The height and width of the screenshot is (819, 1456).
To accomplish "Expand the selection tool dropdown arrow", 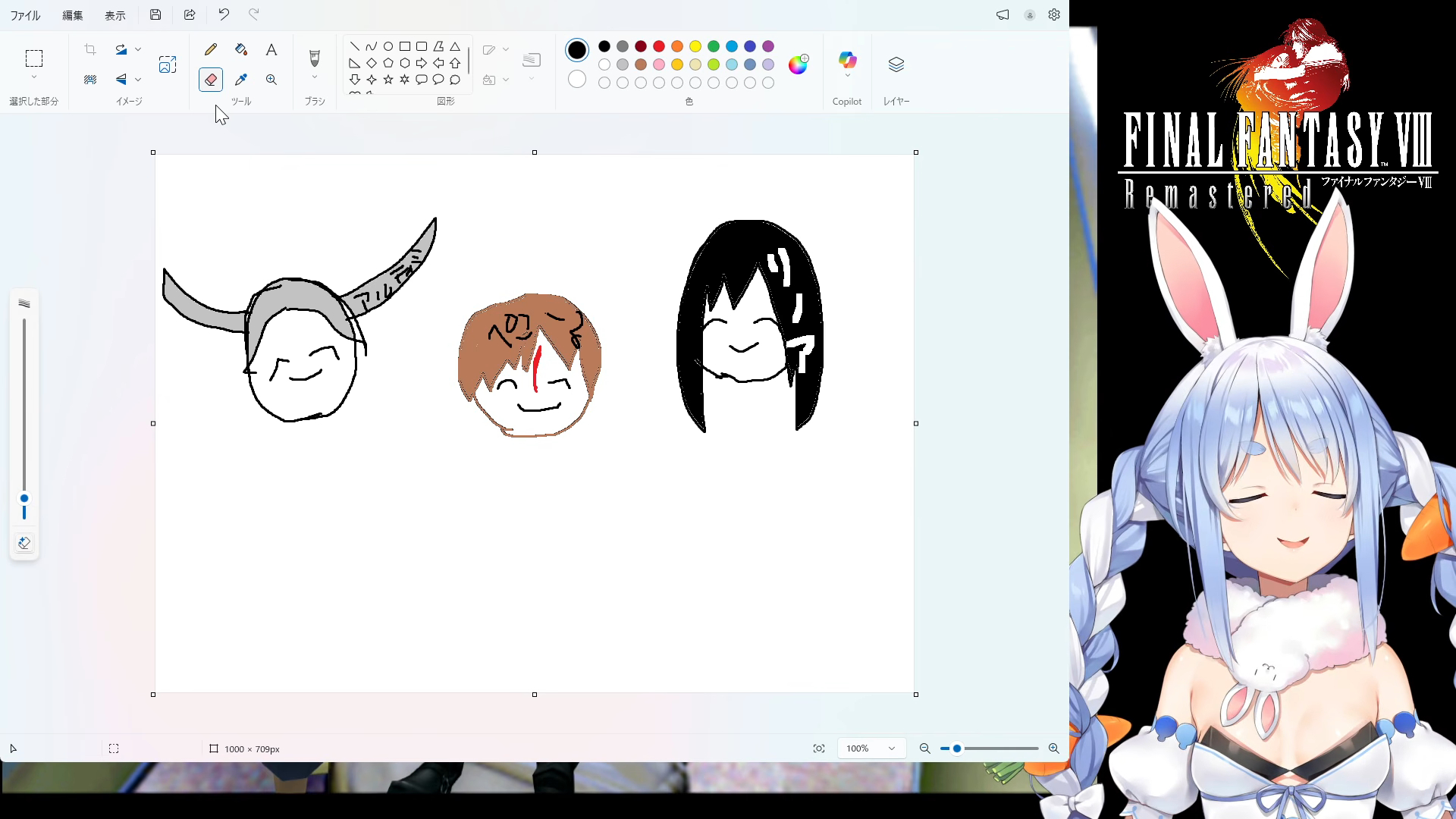I will [x=33, y=77].
